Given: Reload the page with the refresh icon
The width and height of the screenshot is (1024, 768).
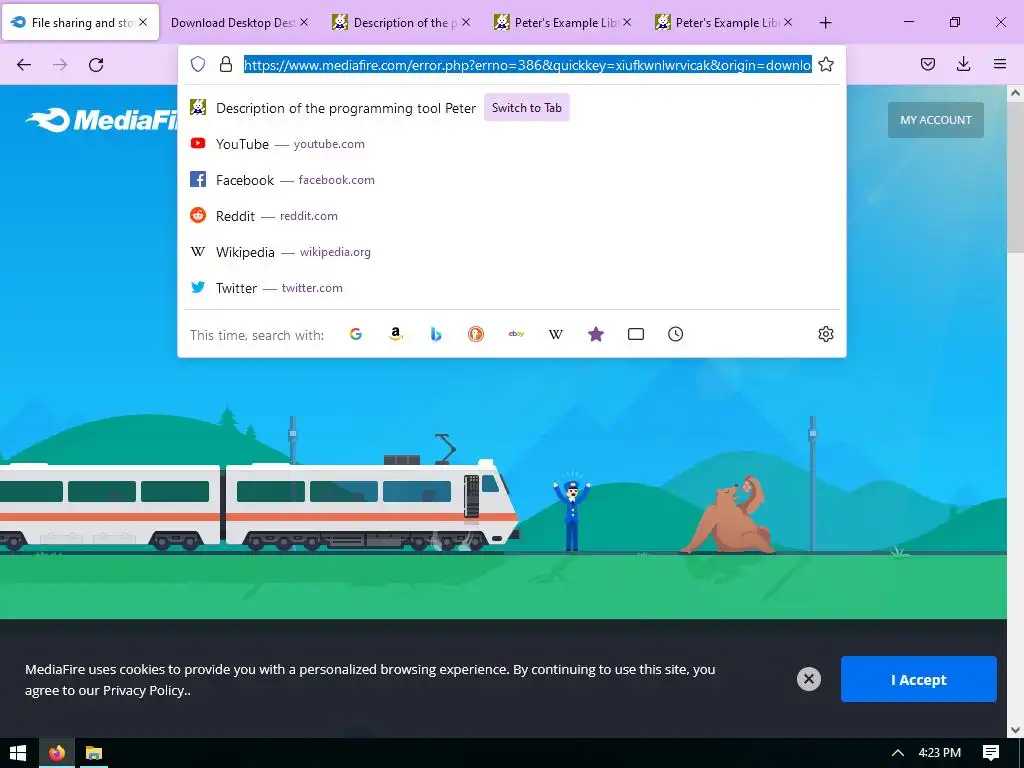Looking at the screenshot, I should click(x=96, y=65).
